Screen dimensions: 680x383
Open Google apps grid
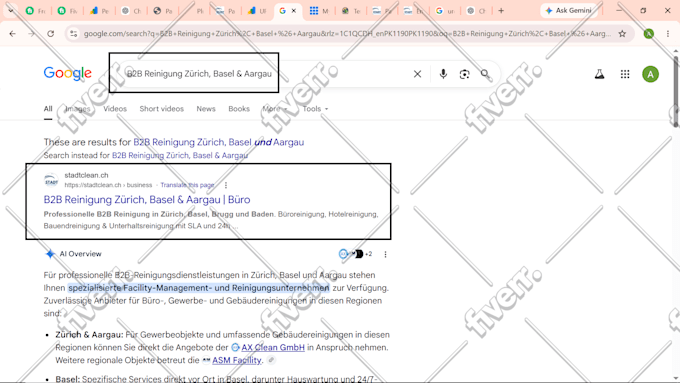pyautogui.click(x=625, y=74)
